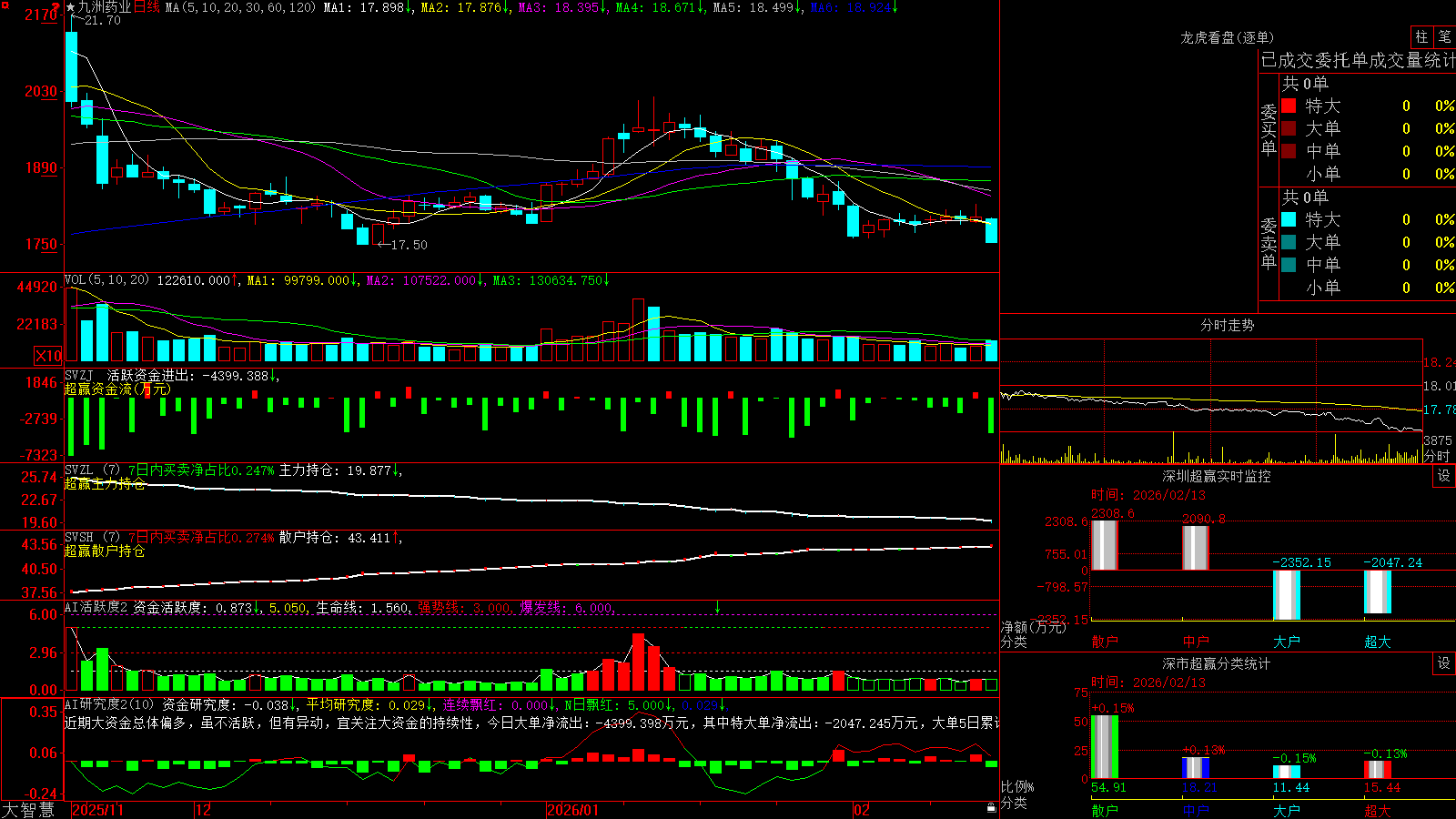Click the 深市超赢分类统计 panel title

(1217, 663)
